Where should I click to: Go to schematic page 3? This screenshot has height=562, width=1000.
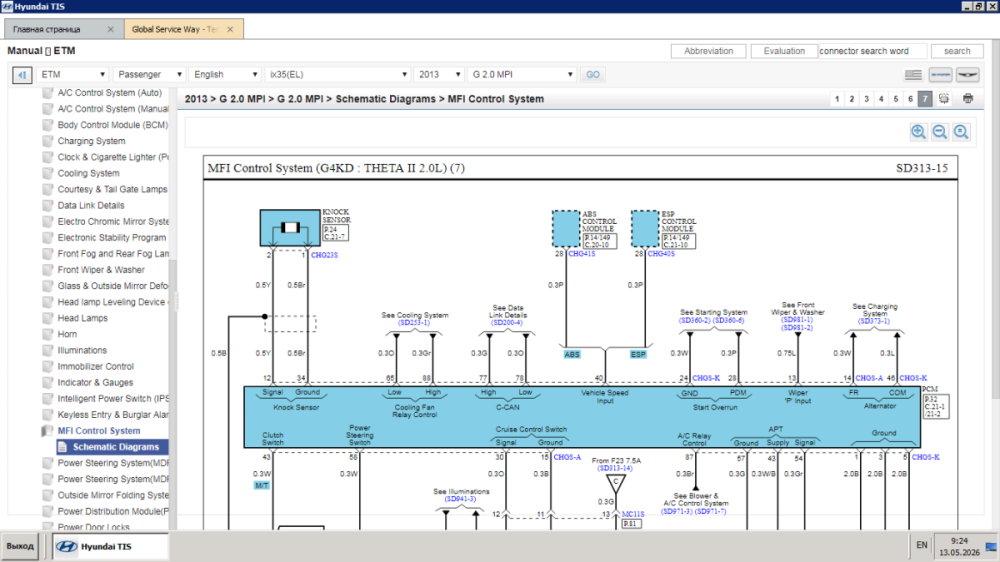click(x=866, y=99)
